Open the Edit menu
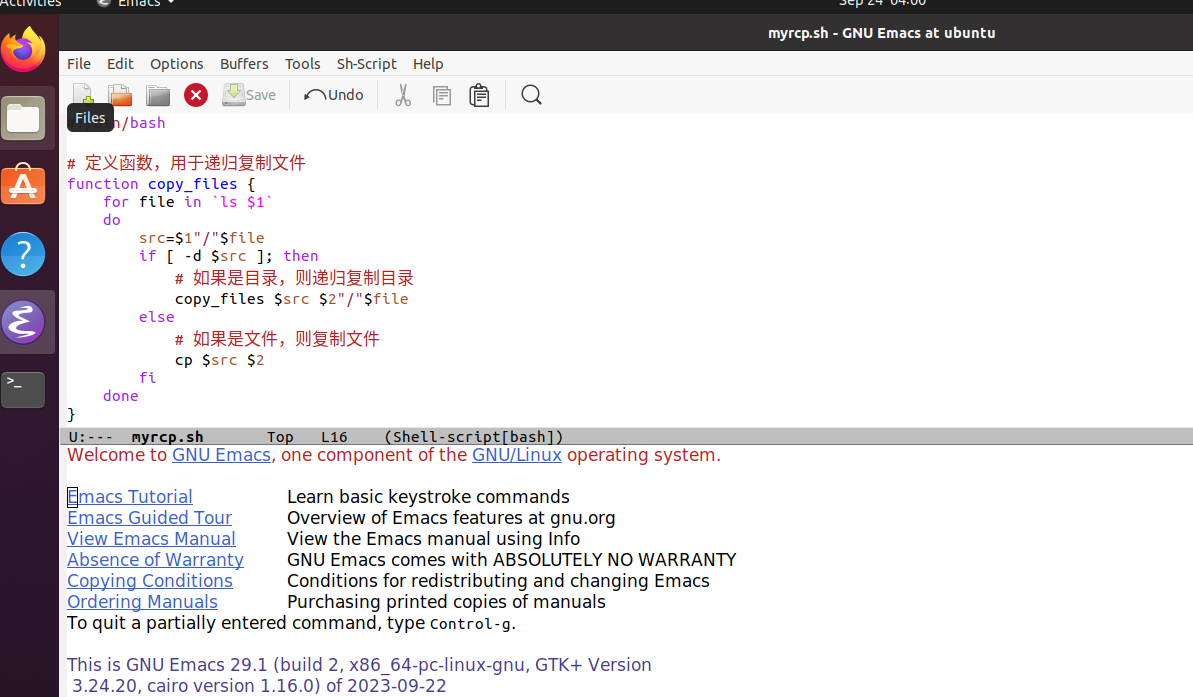Screen dimensions: 1193x697 (x=120, y=64)
